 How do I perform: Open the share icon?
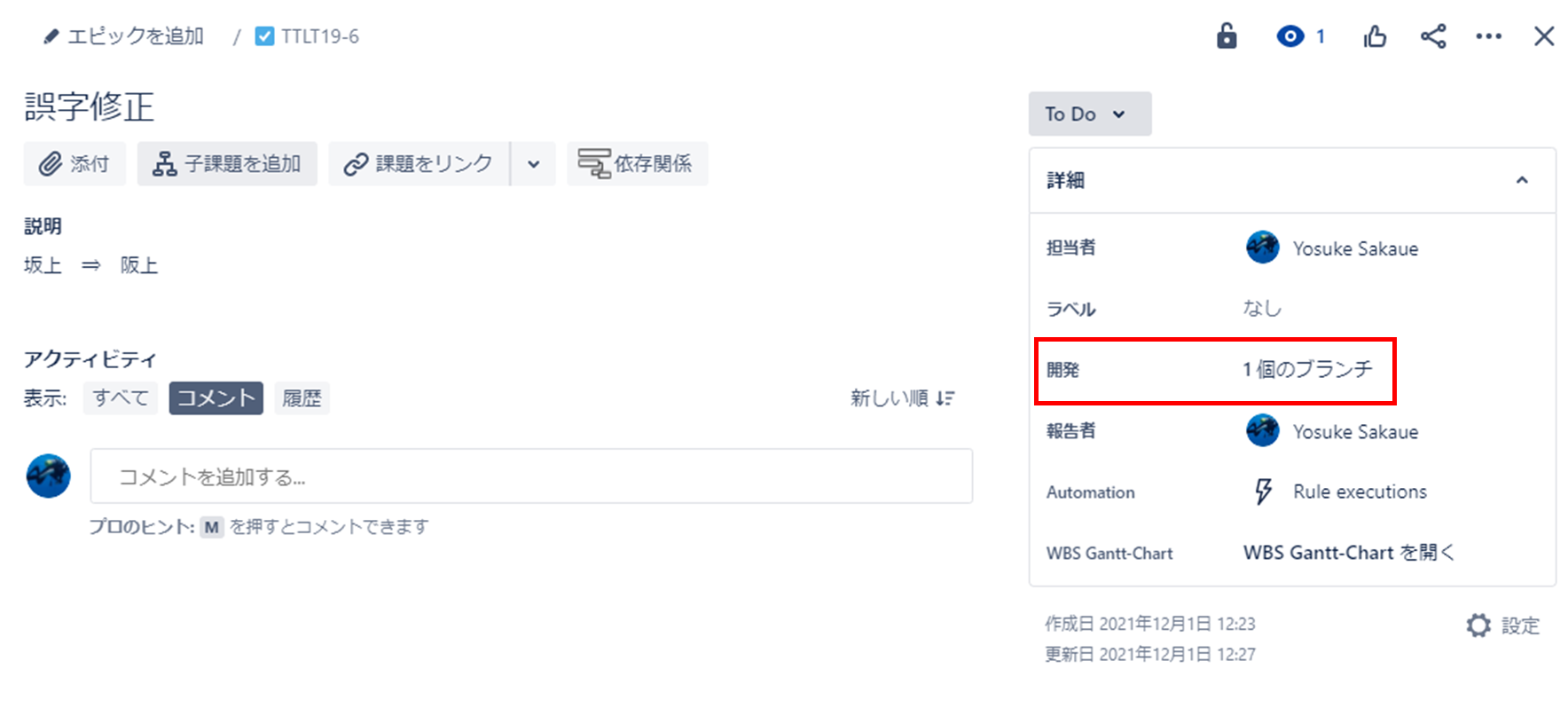tap(1434, 36)
